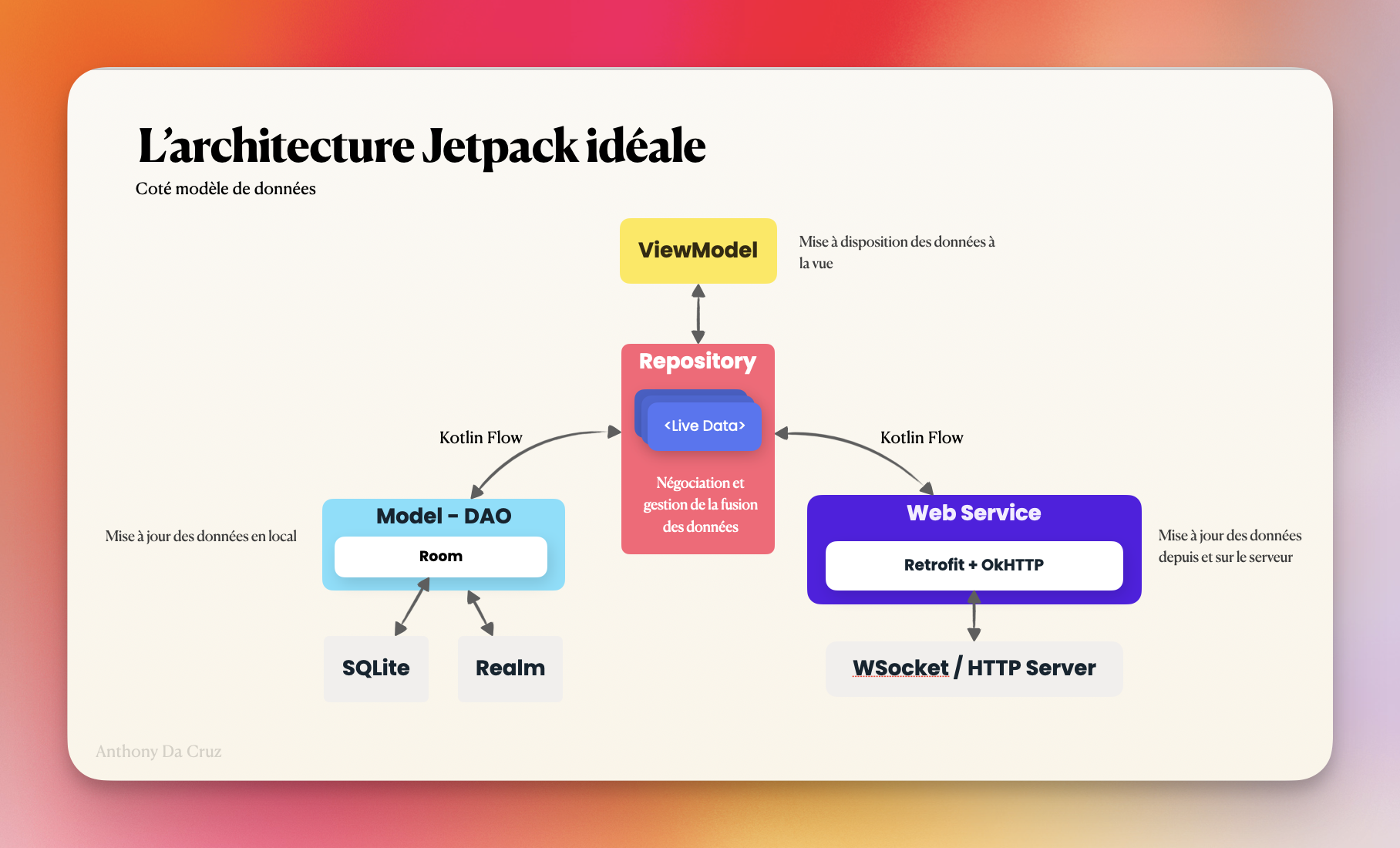
Task: Click the Realm box
Action: 510,668
